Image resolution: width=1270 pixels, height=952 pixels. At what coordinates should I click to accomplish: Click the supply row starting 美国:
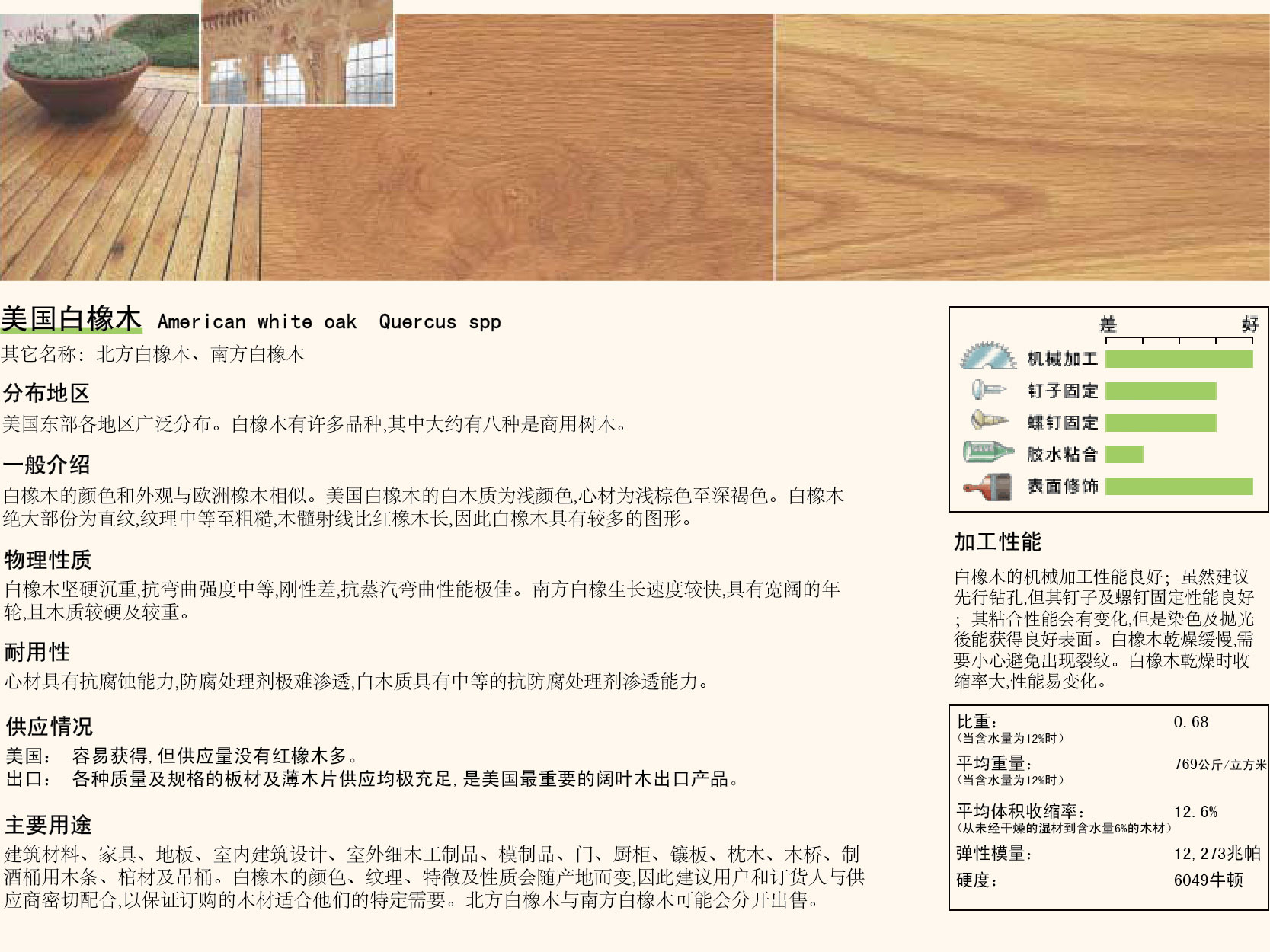[181, 756]
